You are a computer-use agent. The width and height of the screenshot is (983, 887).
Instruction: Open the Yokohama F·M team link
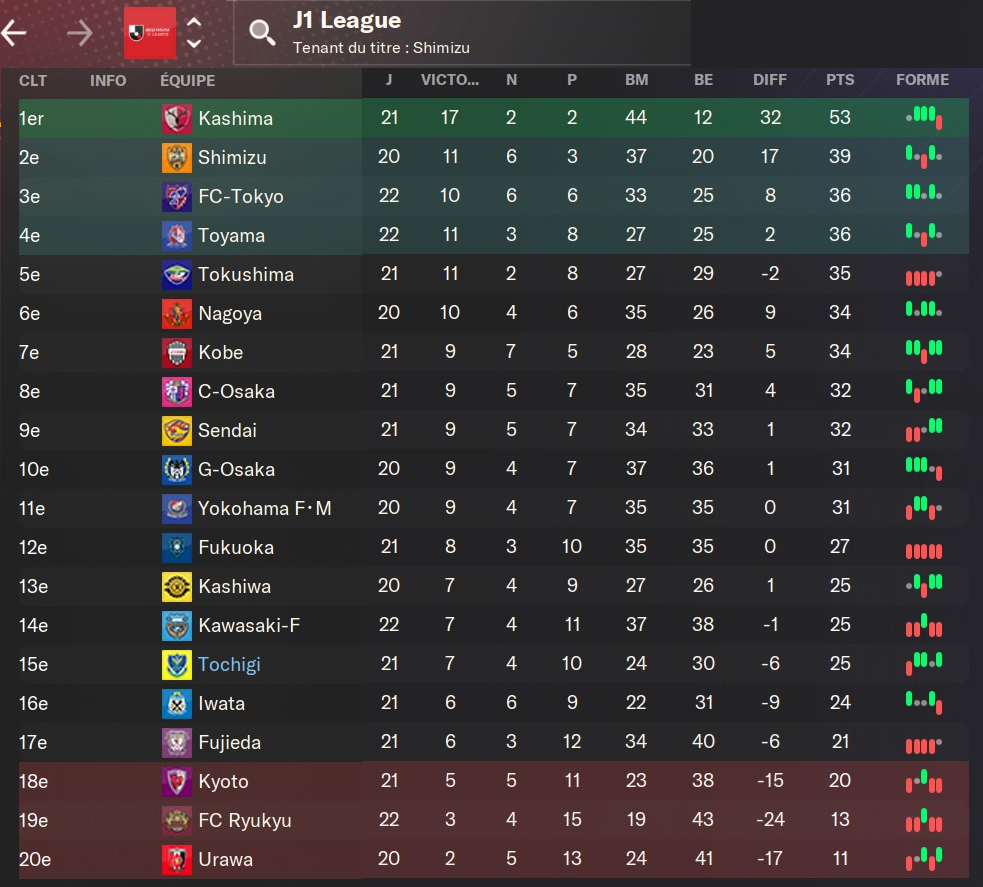click(264, 509)
